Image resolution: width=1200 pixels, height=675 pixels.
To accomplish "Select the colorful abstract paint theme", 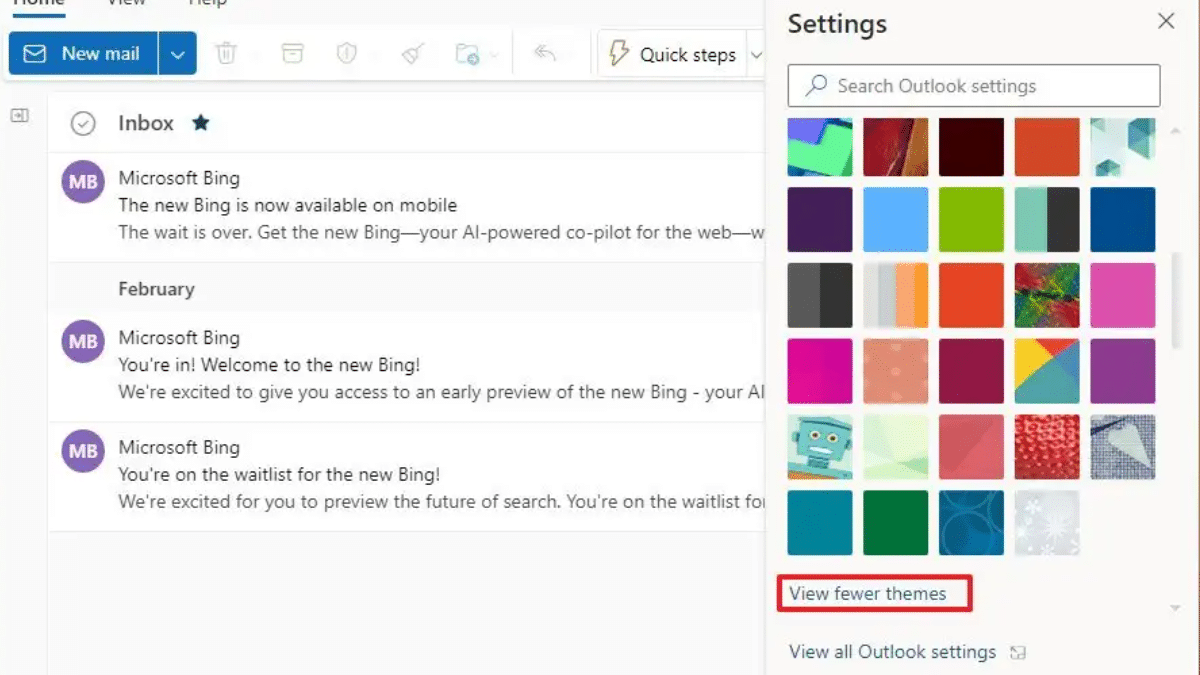I will [x=1047, y=295].
